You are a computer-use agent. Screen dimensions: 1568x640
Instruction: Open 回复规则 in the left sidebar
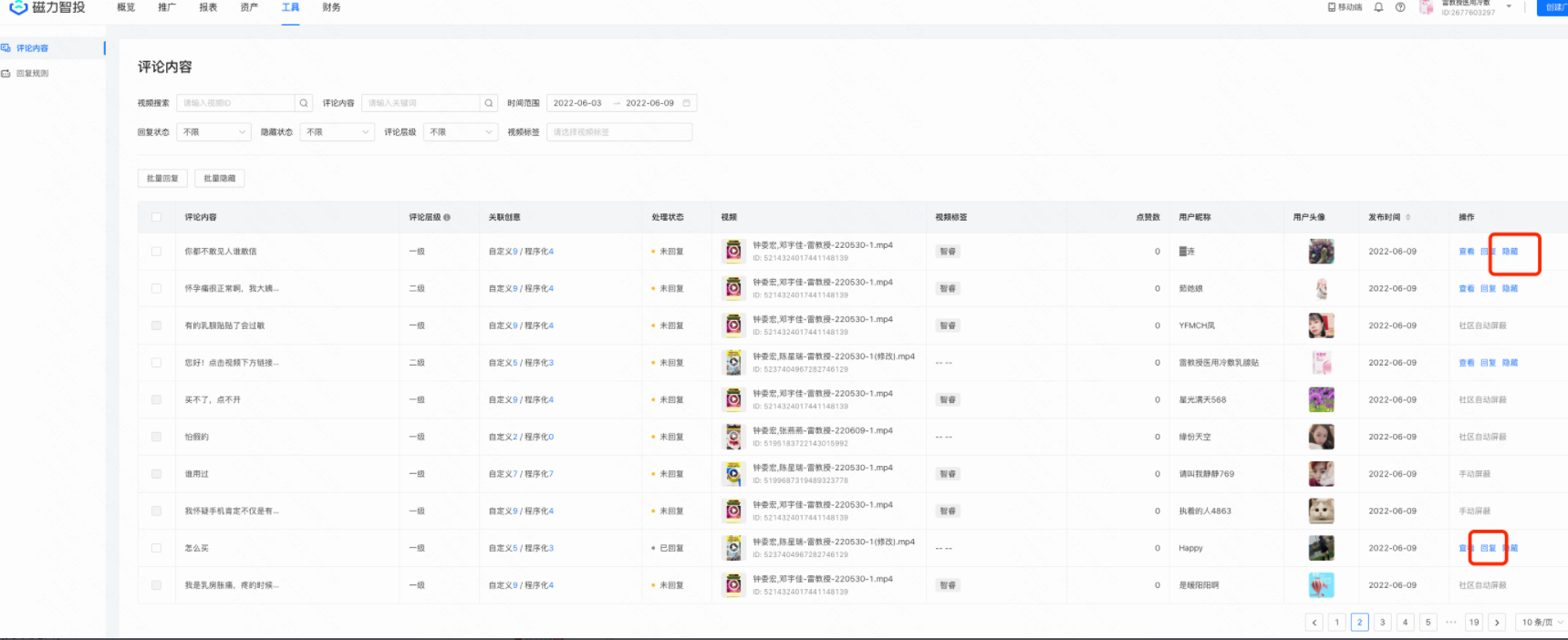[32, 74]
